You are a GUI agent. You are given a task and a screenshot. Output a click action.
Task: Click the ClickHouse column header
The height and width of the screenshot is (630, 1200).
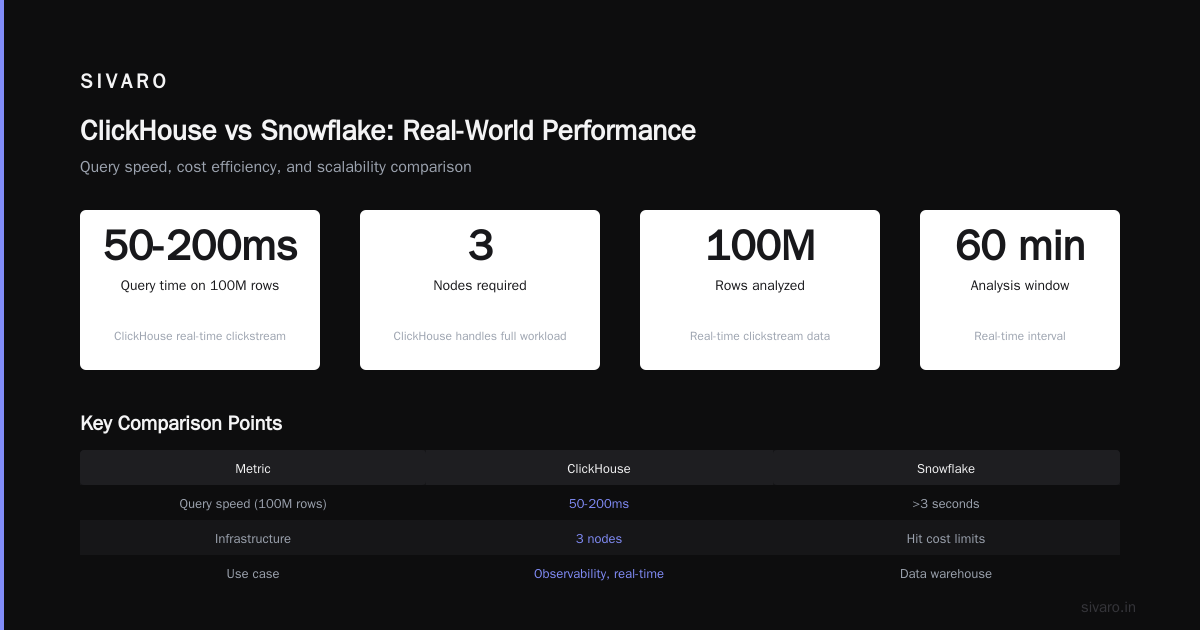tap(599, 468)
